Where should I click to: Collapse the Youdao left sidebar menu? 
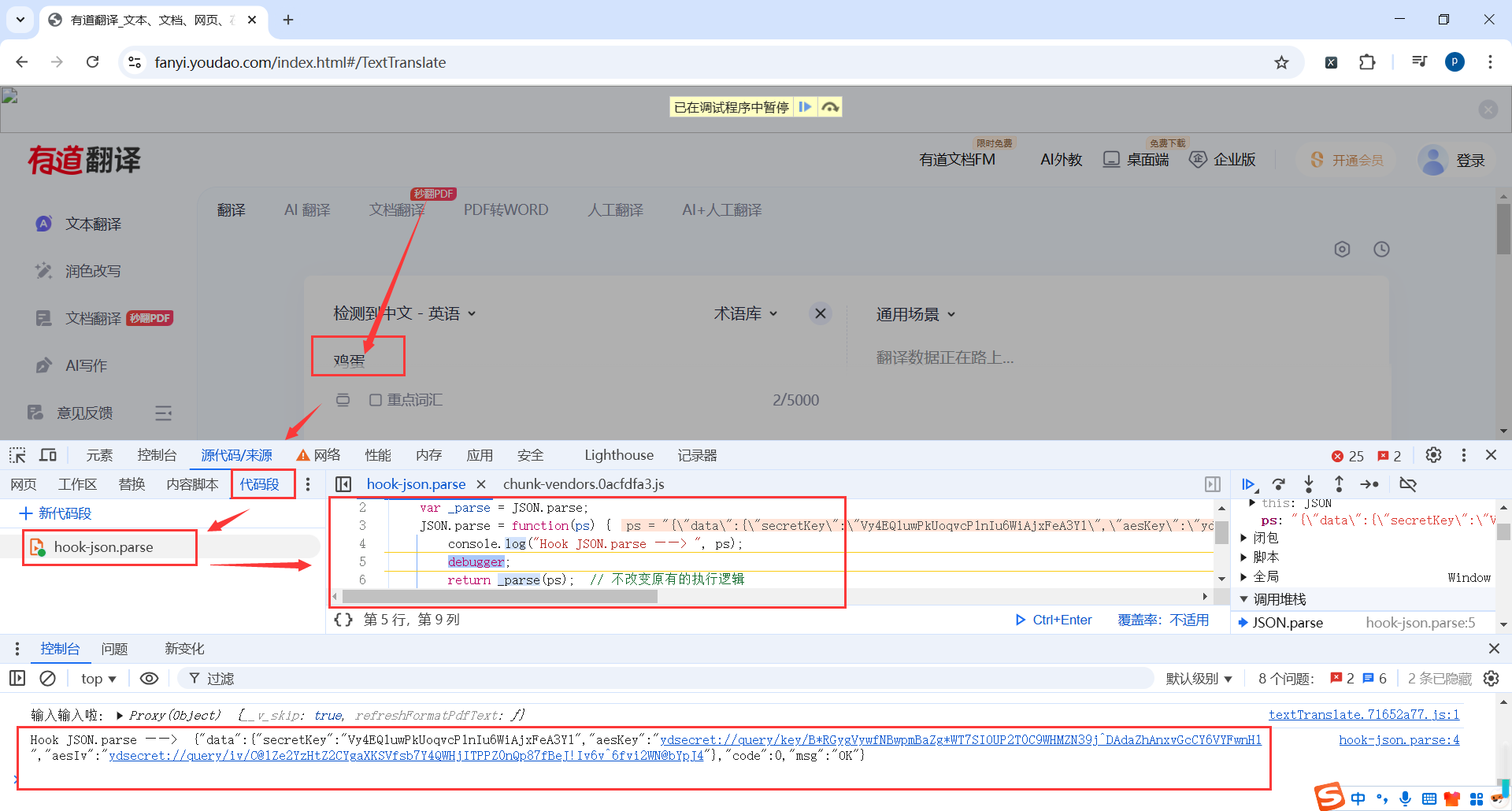(x=163, y=413)
